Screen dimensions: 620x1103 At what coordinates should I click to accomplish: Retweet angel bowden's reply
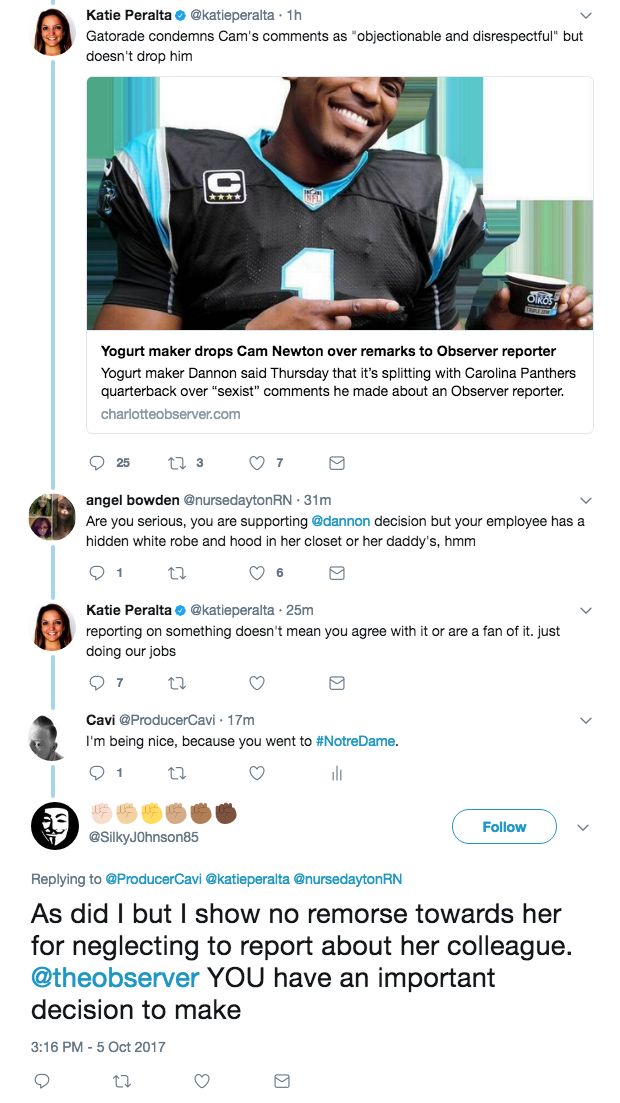point(177,573)
